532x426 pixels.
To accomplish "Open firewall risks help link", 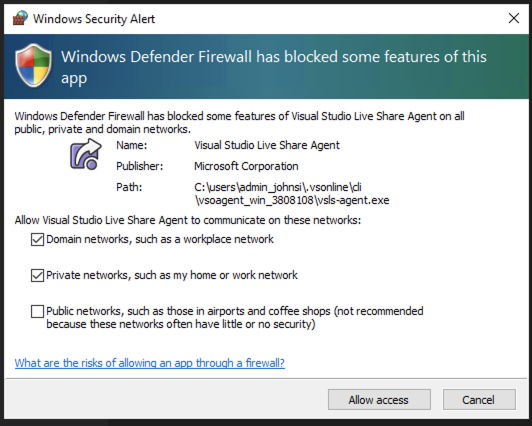I will (x=150, y=363).
